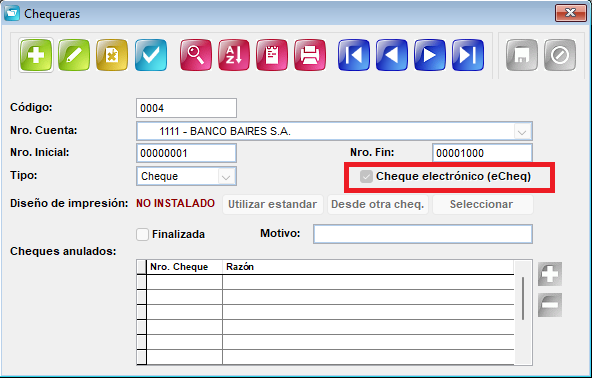Toggle Cheque electrónico (eCheq) checkbox
The height and width of the screenshot is (378, 592).
(x=366, y=176)
